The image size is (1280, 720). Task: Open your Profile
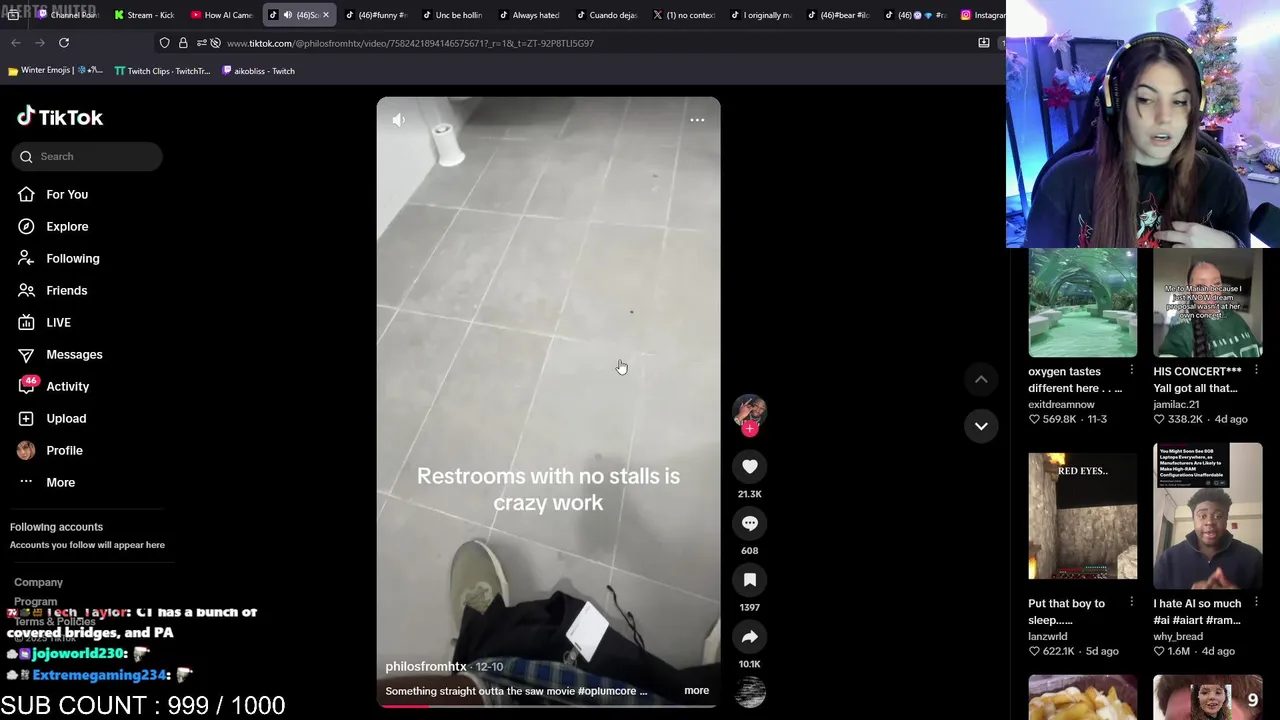(64, 450)
